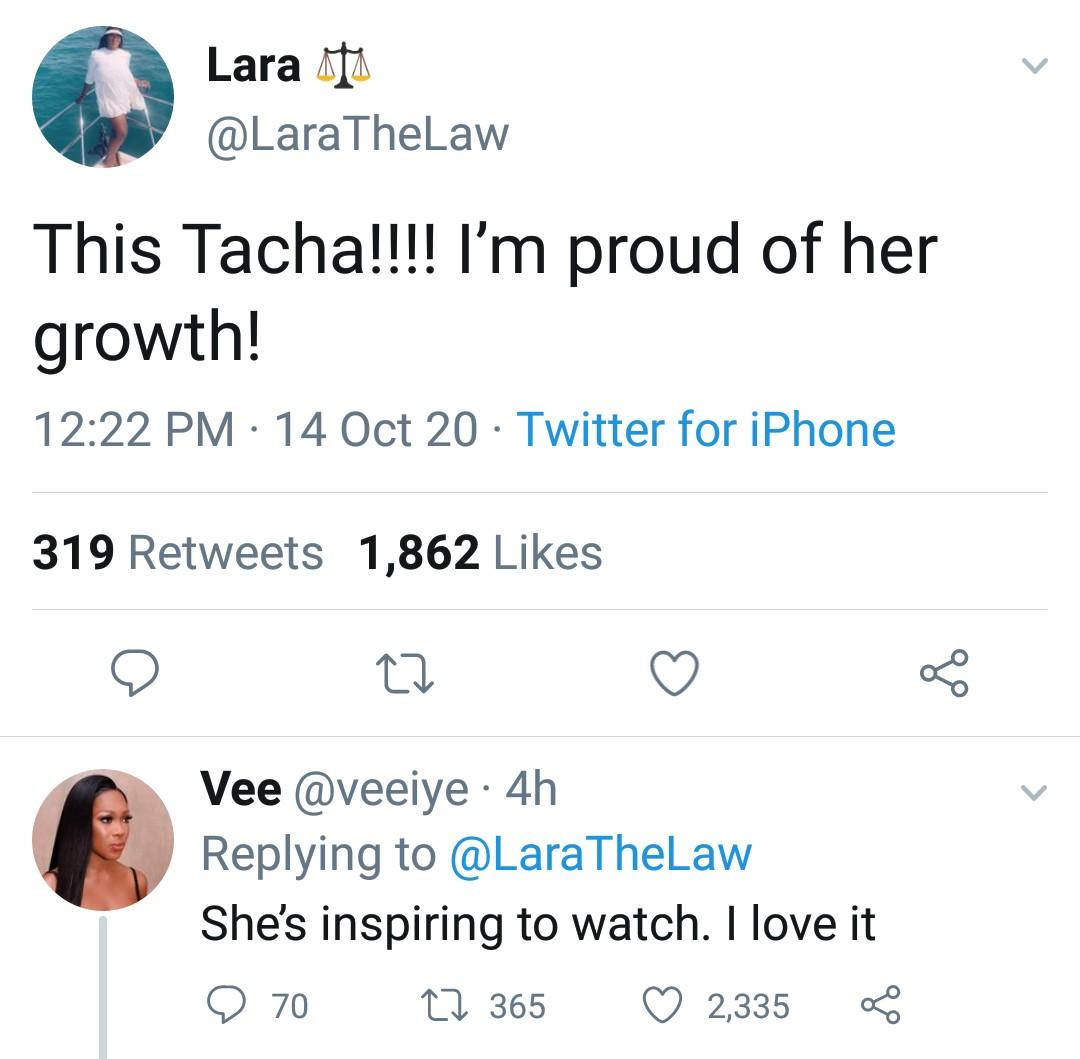1080x1059 pixels.
Task: Select the @LaraTheLaw handle under Lara's name
Action: pos(357,135)
